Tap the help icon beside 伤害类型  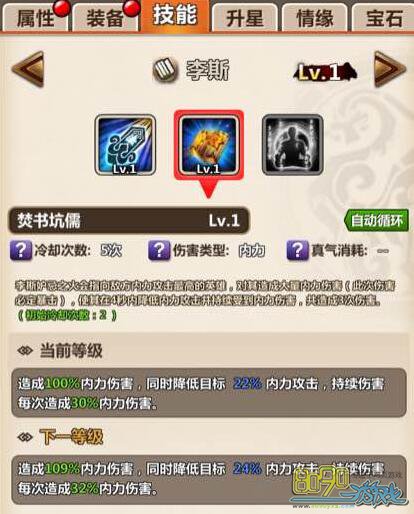pos(159,250)
